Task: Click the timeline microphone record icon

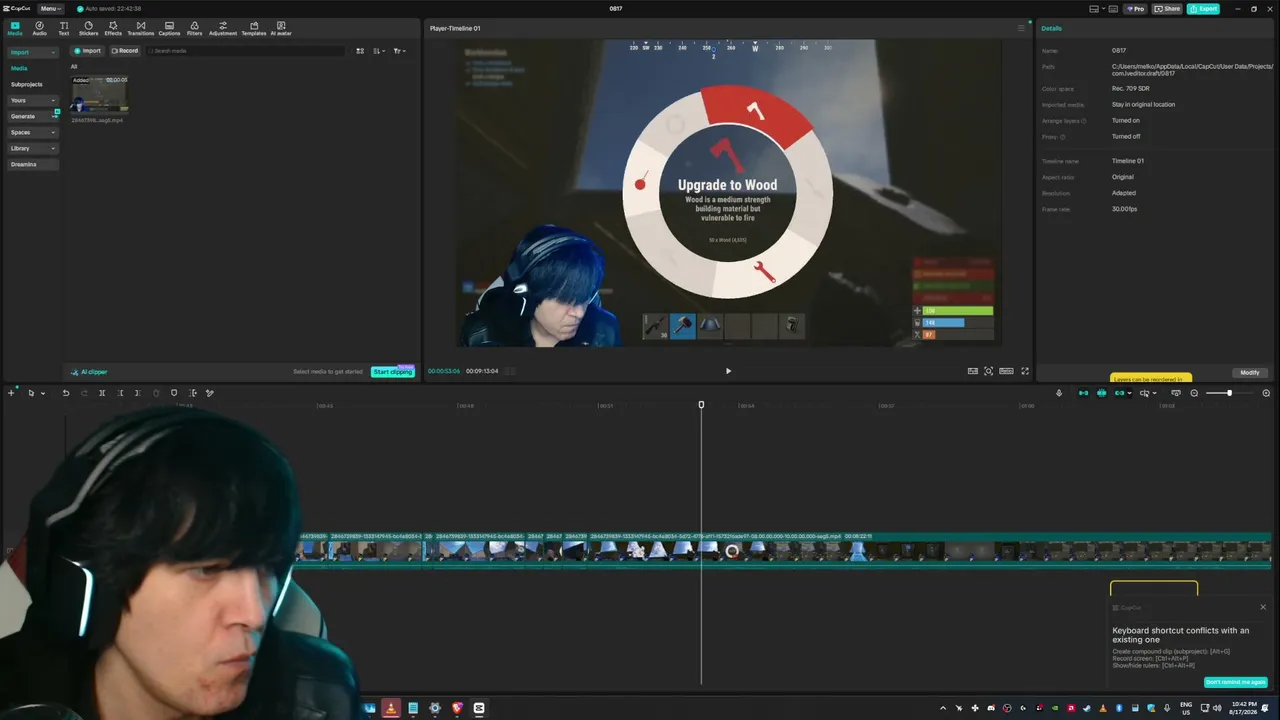Action: pos(1059,393)
